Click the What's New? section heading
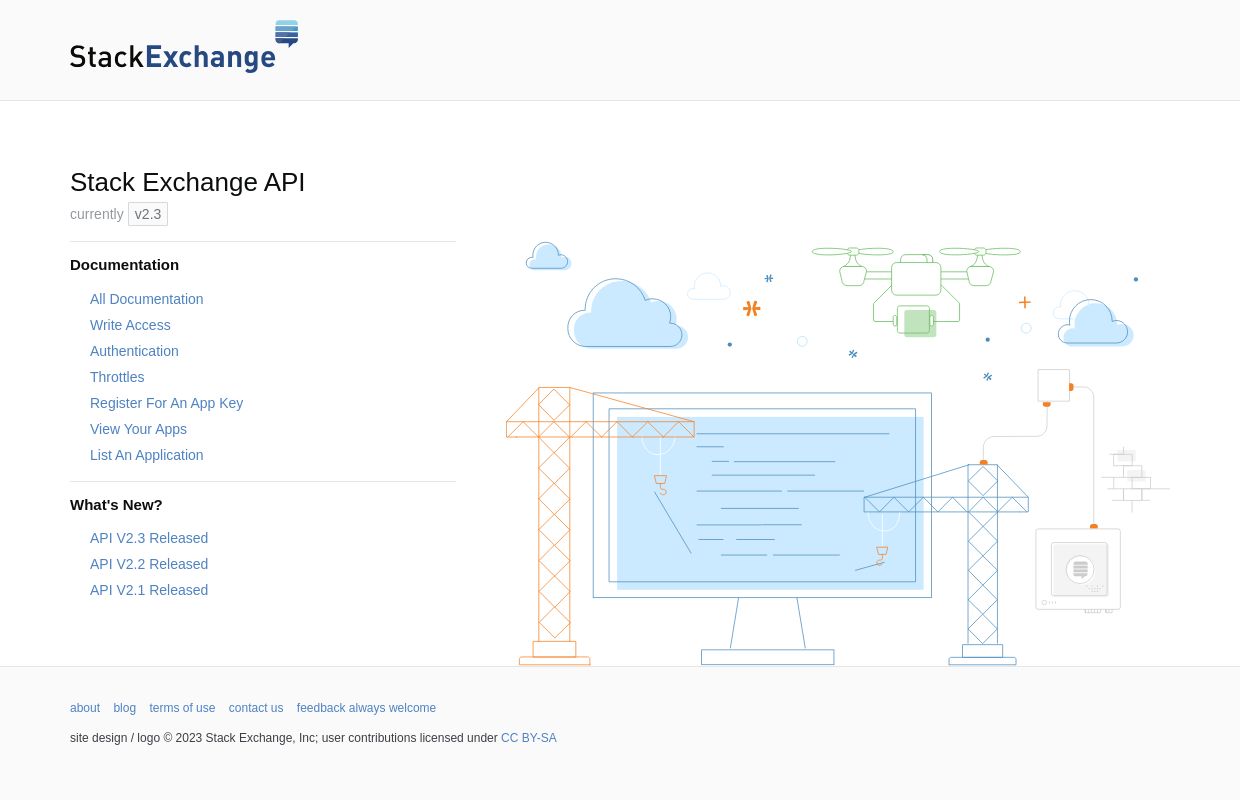The height and width of the screenshot is (800, 1240). (x=116, y=505)
